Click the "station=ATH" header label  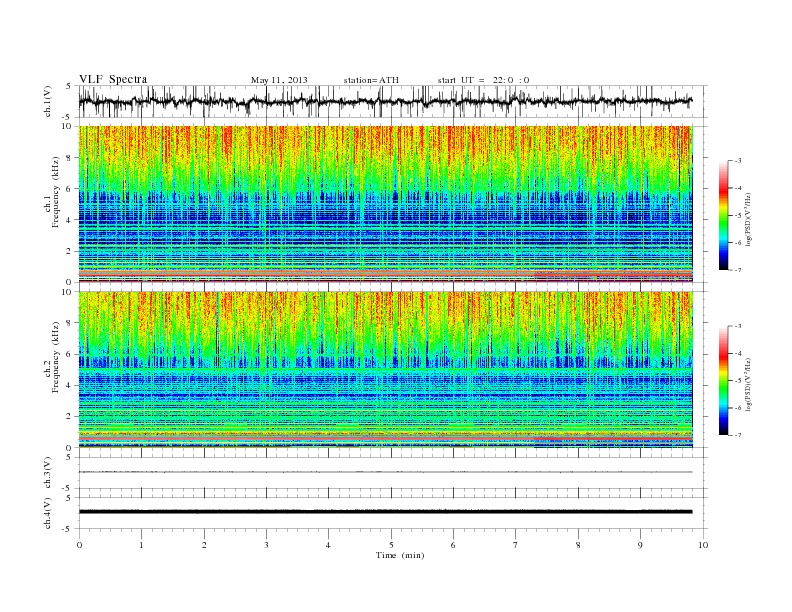point(371,80)
